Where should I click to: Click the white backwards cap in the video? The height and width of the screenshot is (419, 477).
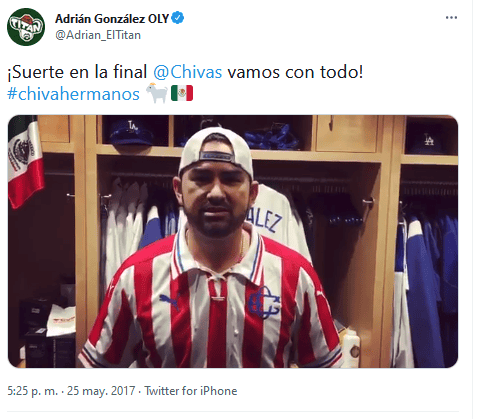[216, 148]
